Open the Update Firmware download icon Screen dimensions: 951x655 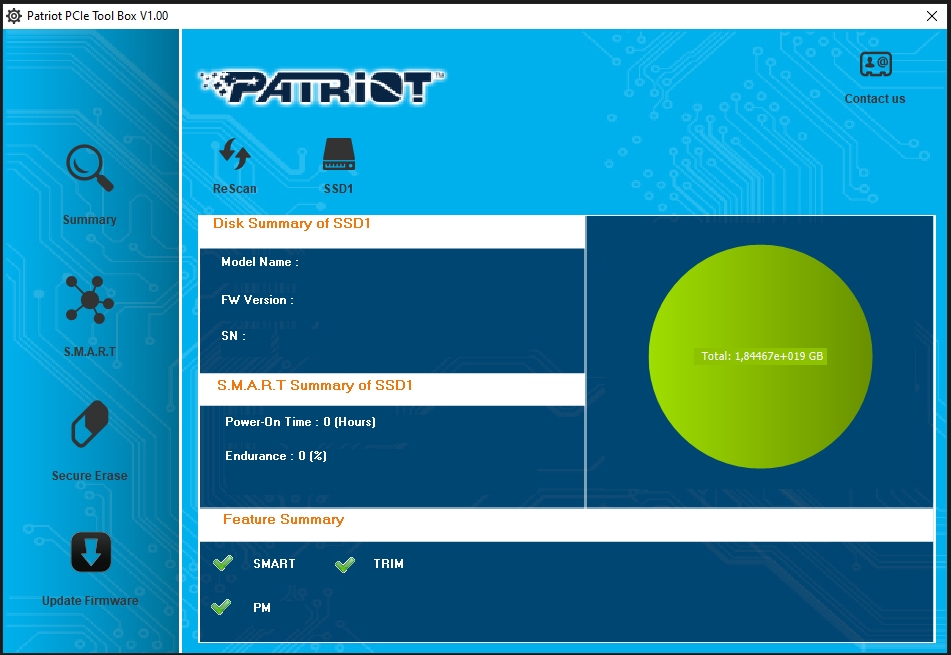pyautogui.click(x=91, y=552)
